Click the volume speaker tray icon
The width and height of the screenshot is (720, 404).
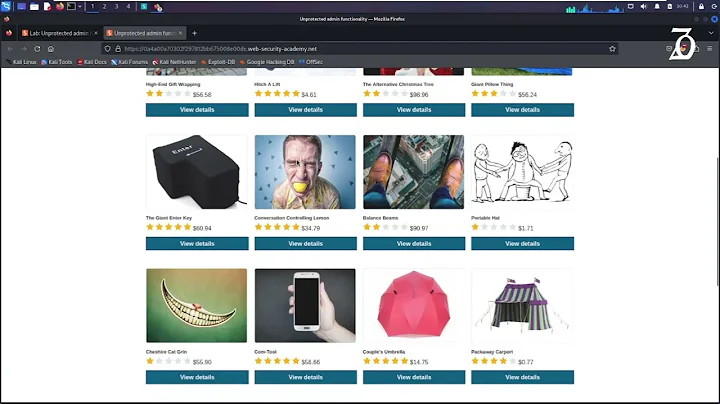pos(644,7)
